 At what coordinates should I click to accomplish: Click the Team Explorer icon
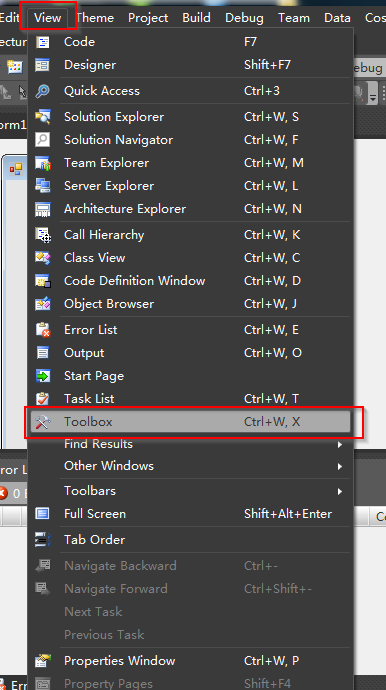43,163
